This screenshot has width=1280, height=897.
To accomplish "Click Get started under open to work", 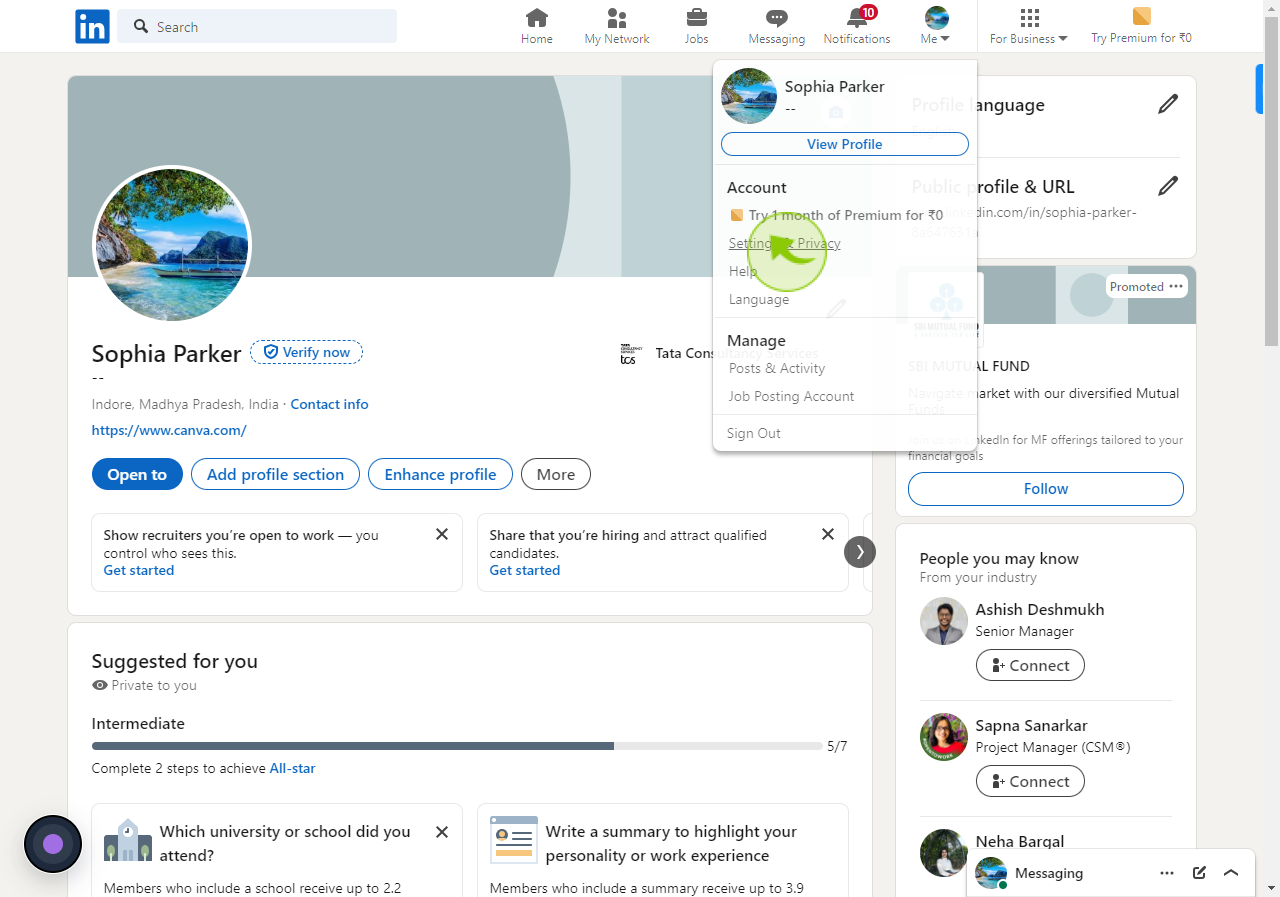I will pyautogui.click(x=139, y=570).
